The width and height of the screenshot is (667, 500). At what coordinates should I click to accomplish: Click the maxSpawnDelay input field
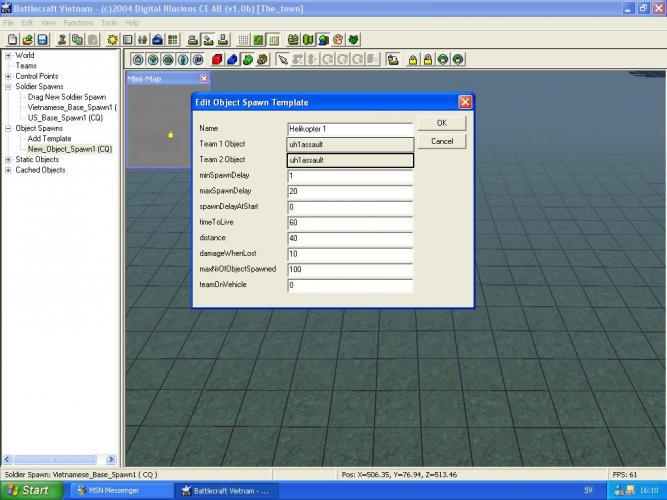[x=349, y=191]
